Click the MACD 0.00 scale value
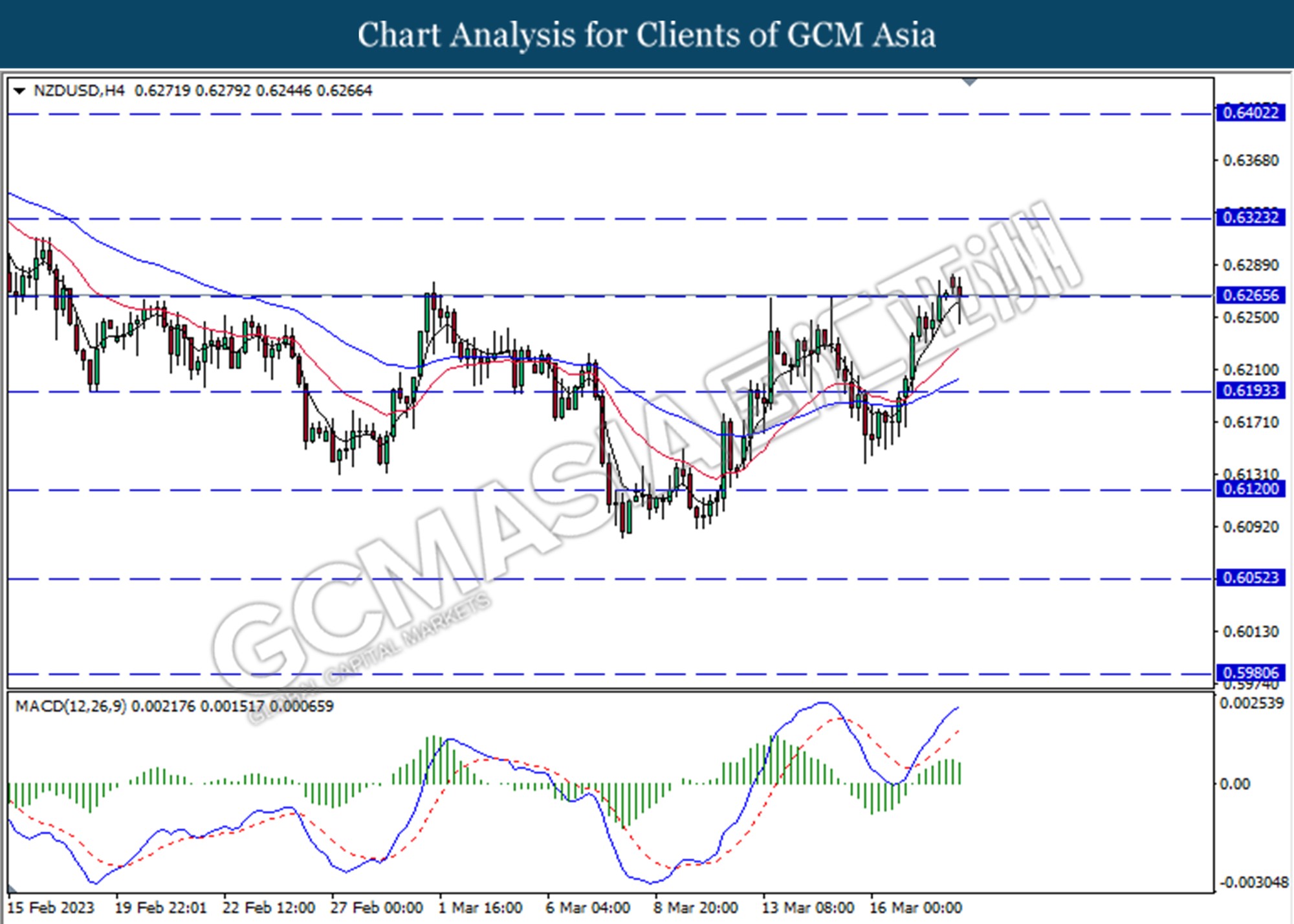This screenshot has height=924, width=1294. (x=1234, y=784)
